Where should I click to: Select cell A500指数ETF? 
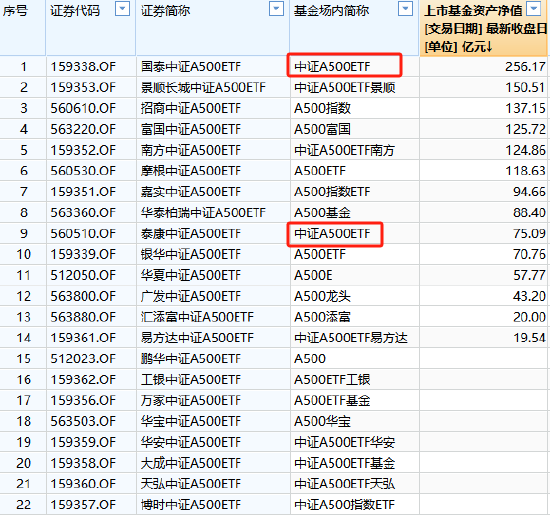coord(355,192)
